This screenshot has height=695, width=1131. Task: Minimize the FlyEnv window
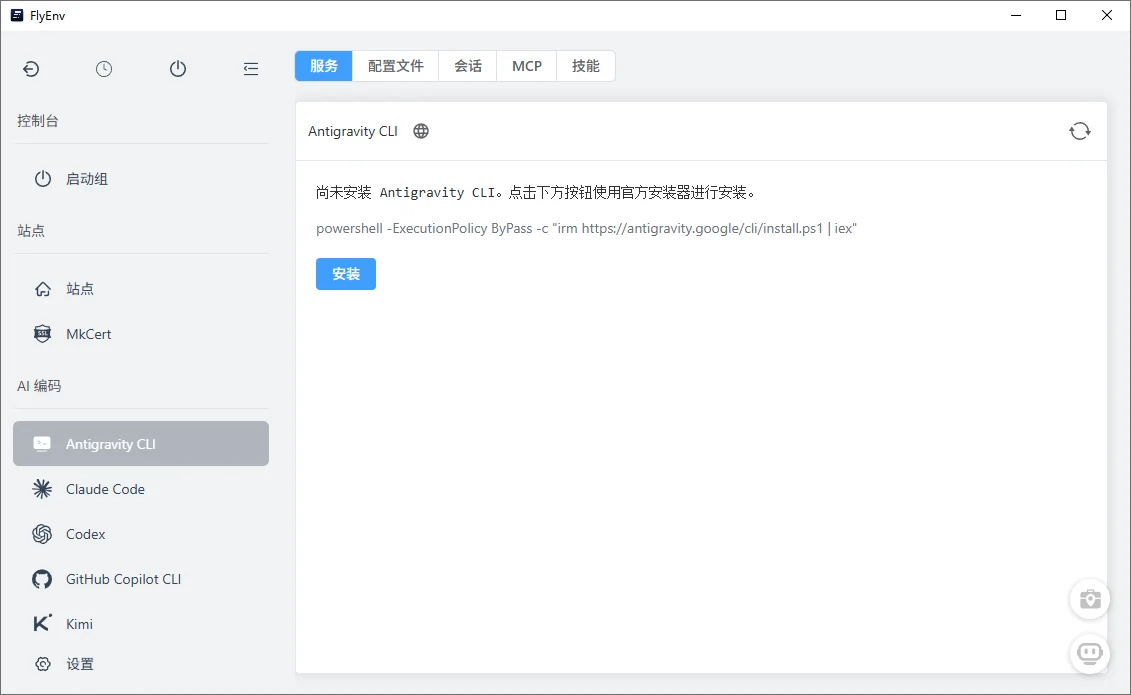click(1016, 15)
